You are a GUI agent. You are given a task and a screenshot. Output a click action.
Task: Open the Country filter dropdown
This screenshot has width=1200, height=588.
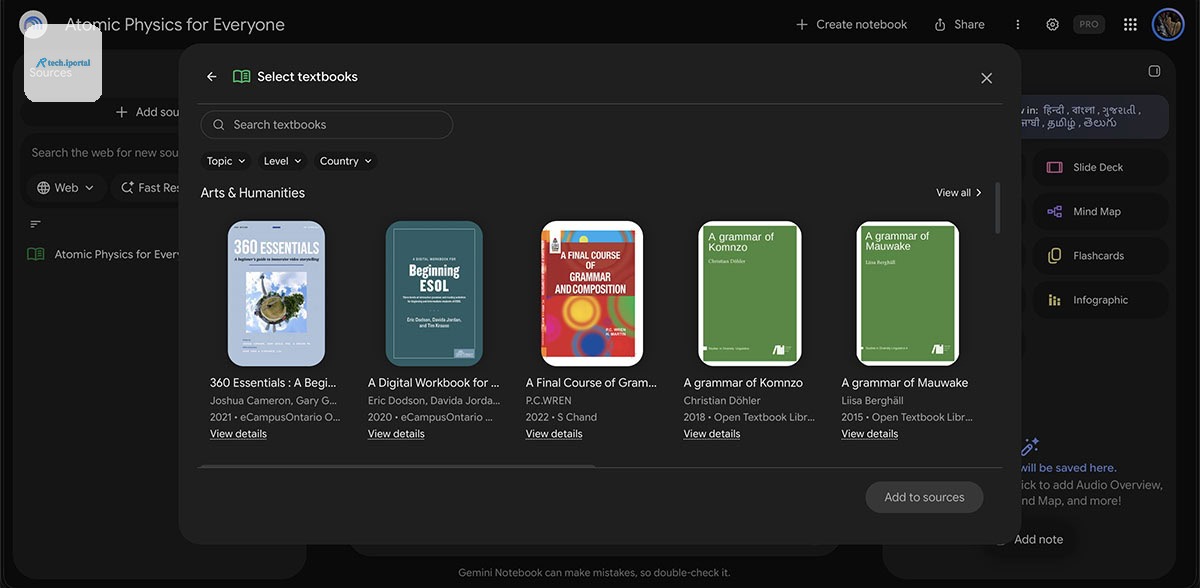pos(346,161)
